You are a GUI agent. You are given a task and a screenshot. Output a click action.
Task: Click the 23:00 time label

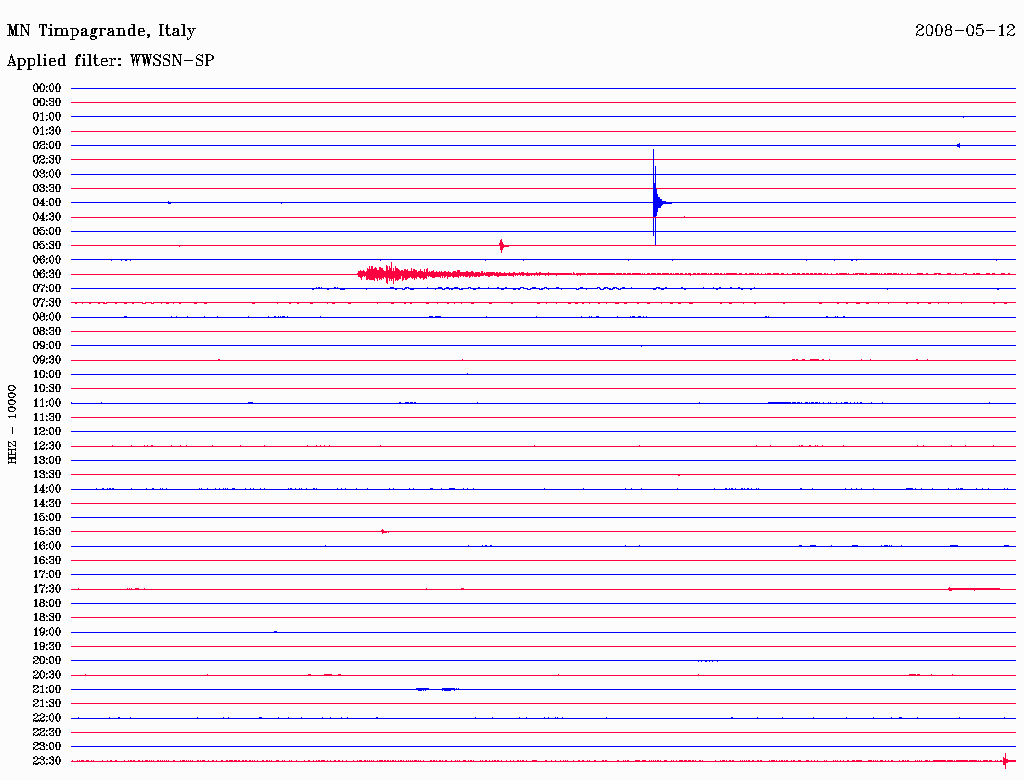click(47, 746)
